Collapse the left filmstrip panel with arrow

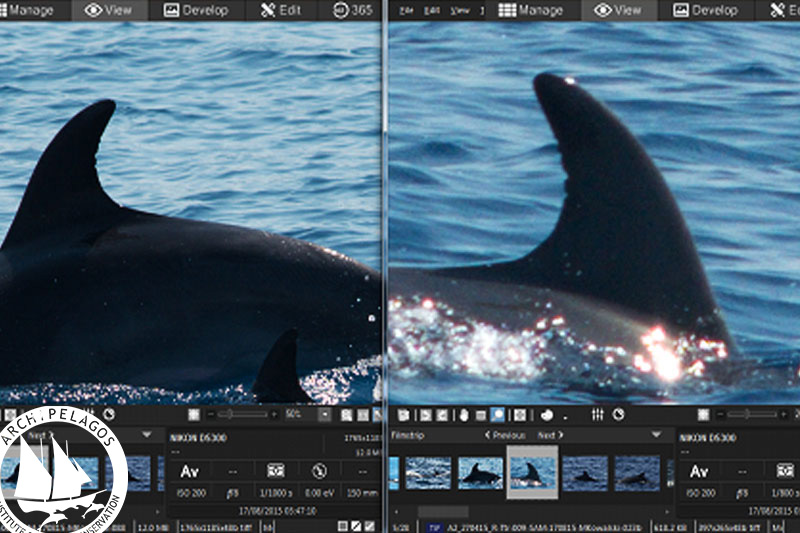(148, 435)
